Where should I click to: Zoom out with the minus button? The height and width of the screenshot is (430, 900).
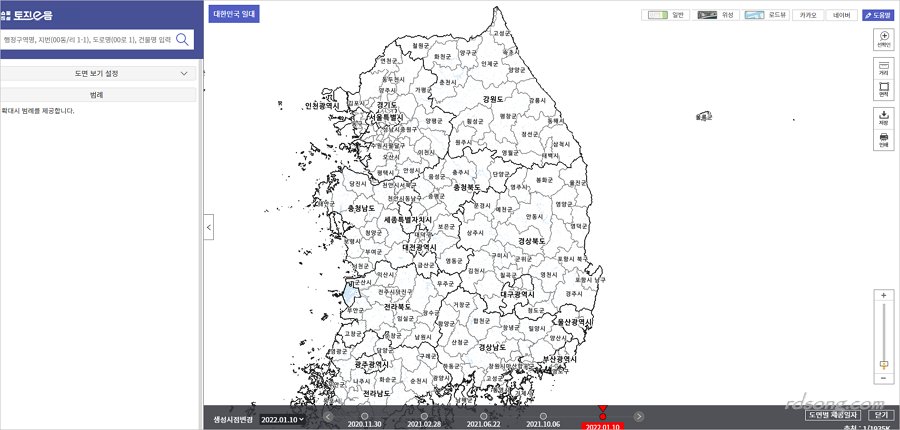tap(883, 378)
